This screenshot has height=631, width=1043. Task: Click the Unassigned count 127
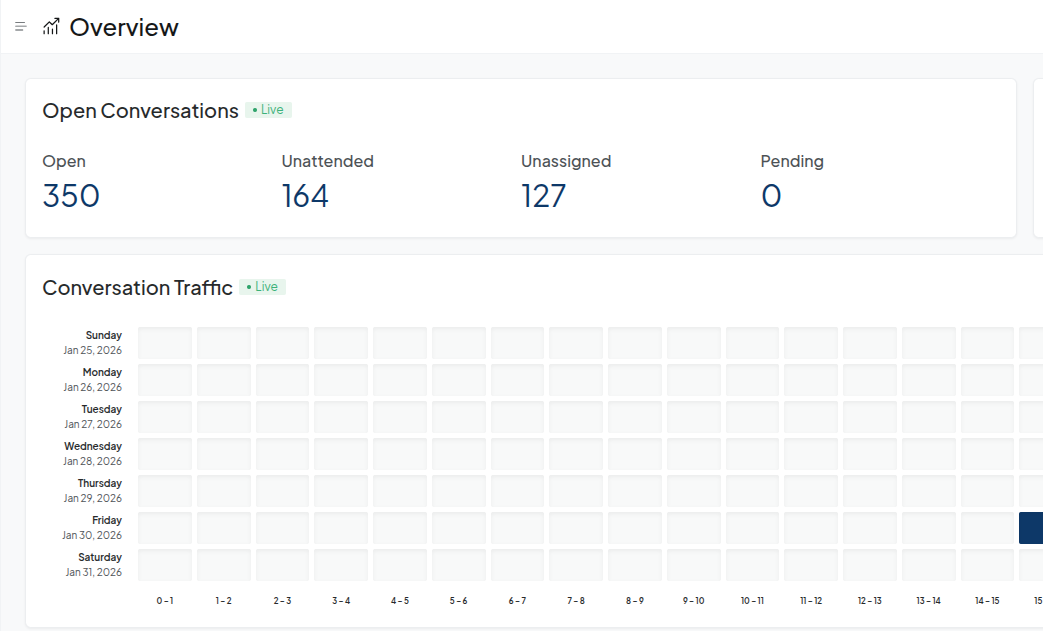click(543, 195)
